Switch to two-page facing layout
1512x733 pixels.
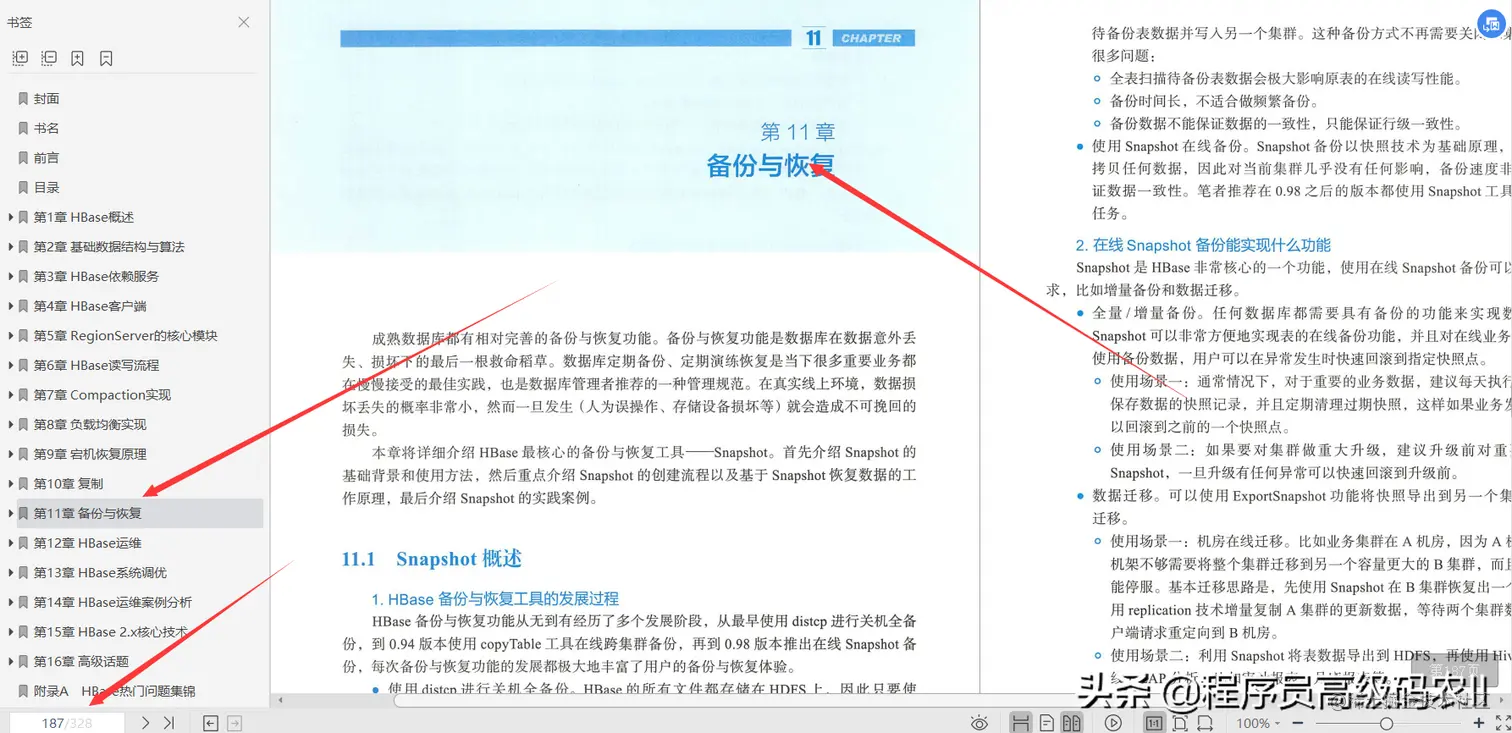(1070, 721)
